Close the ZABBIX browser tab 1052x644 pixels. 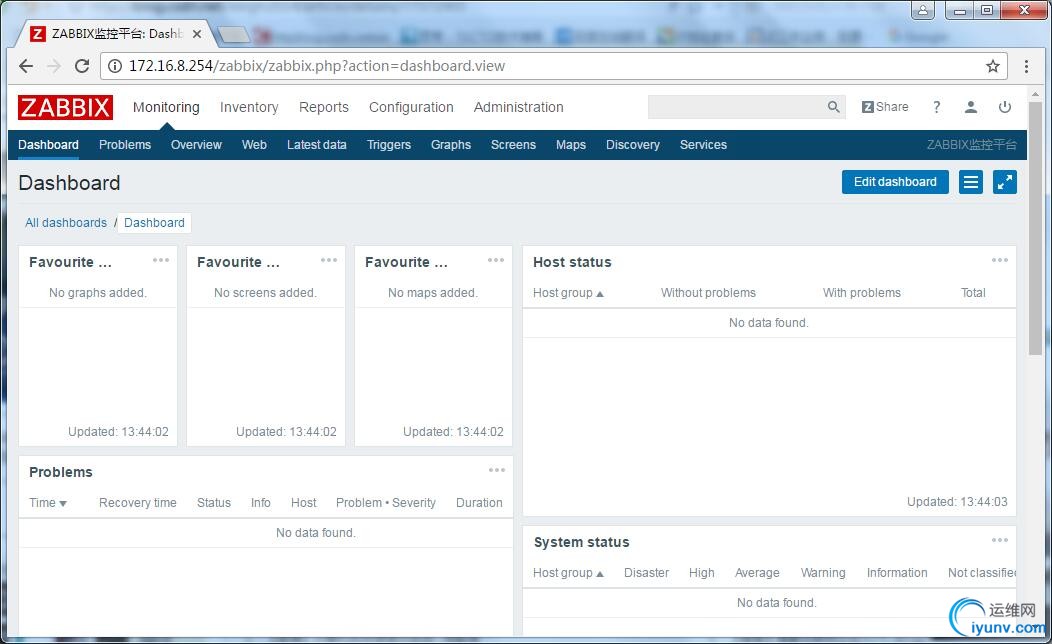point(197,34)
